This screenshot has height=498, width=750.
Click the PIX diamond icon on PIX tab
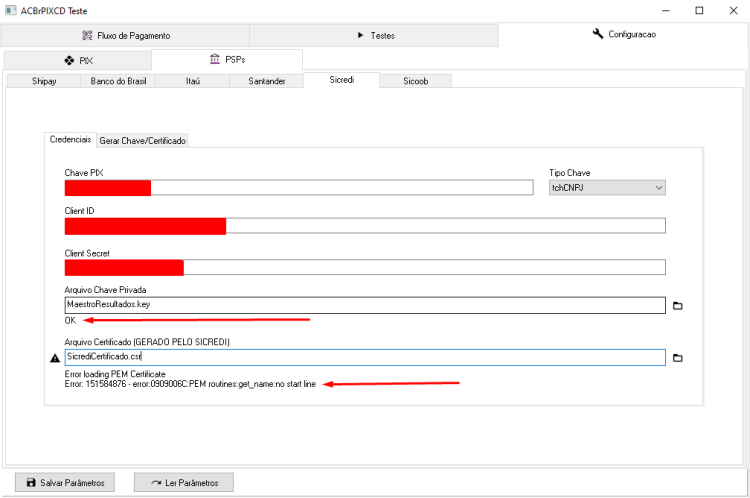pos(69,61)
